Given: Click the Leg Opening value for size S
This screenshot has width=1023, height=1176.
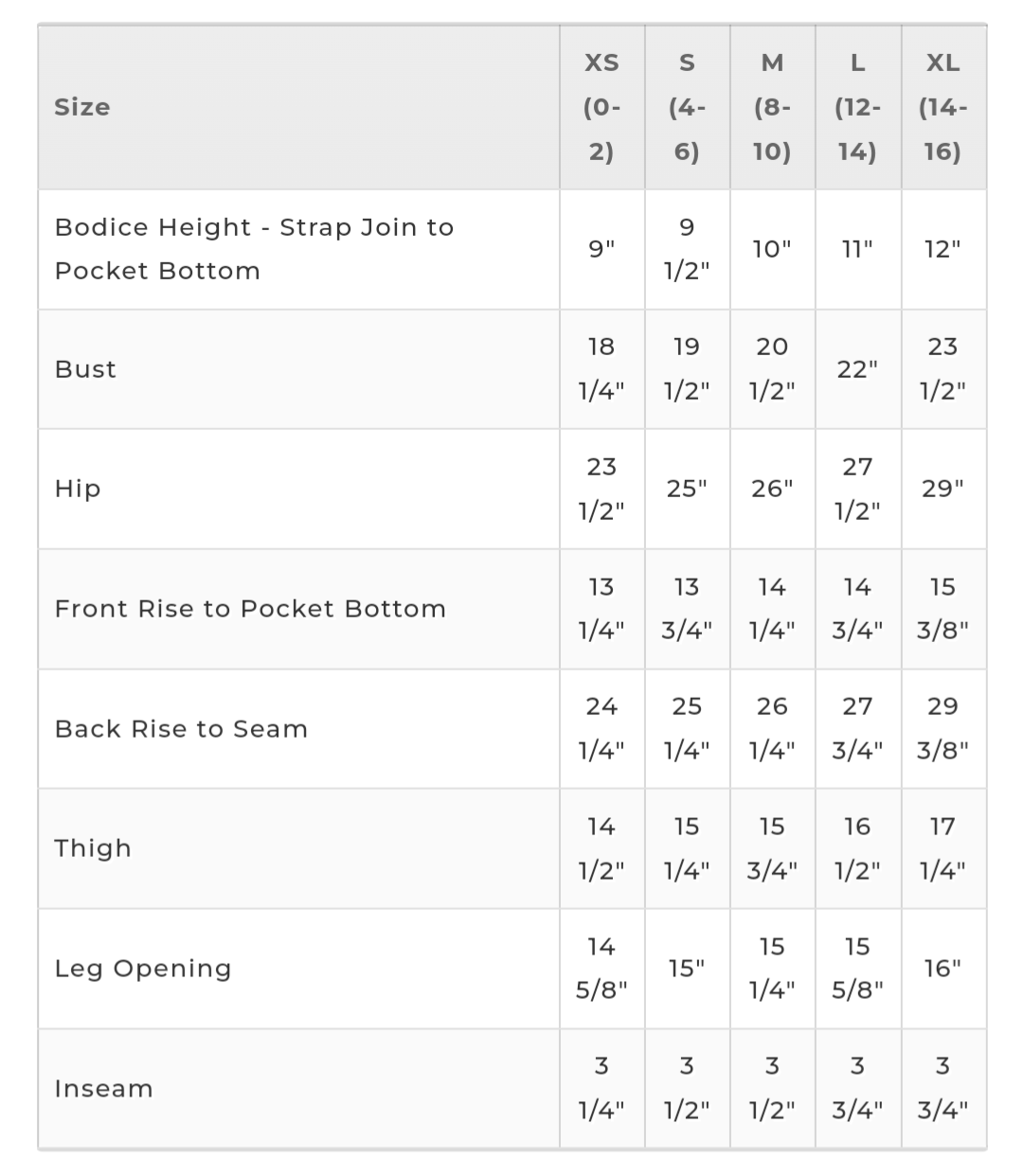Looking at the screenshot, I should [687, 969].
